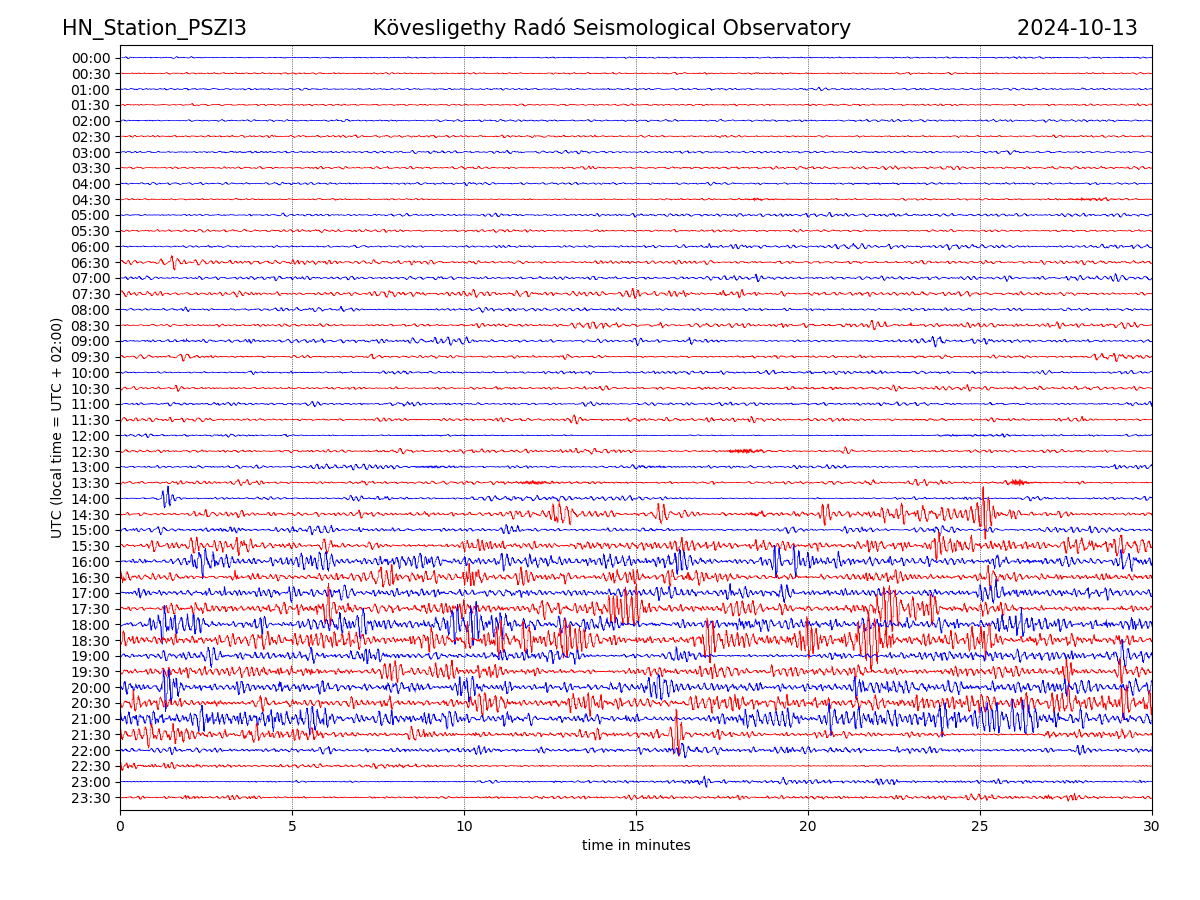Select the 18:30 row time label
Image resolution: width=1200 pixels, height=900 pixels.
pyautogui.click(x=90, y=641)
